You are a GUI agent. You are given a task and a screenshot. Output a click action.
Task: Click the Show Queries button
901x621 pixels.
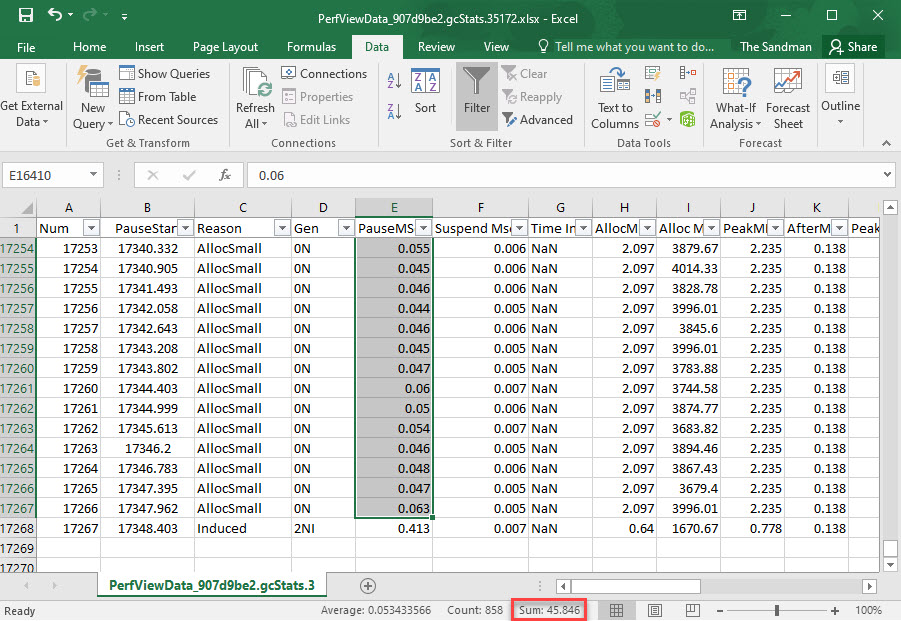pos(165,73)
